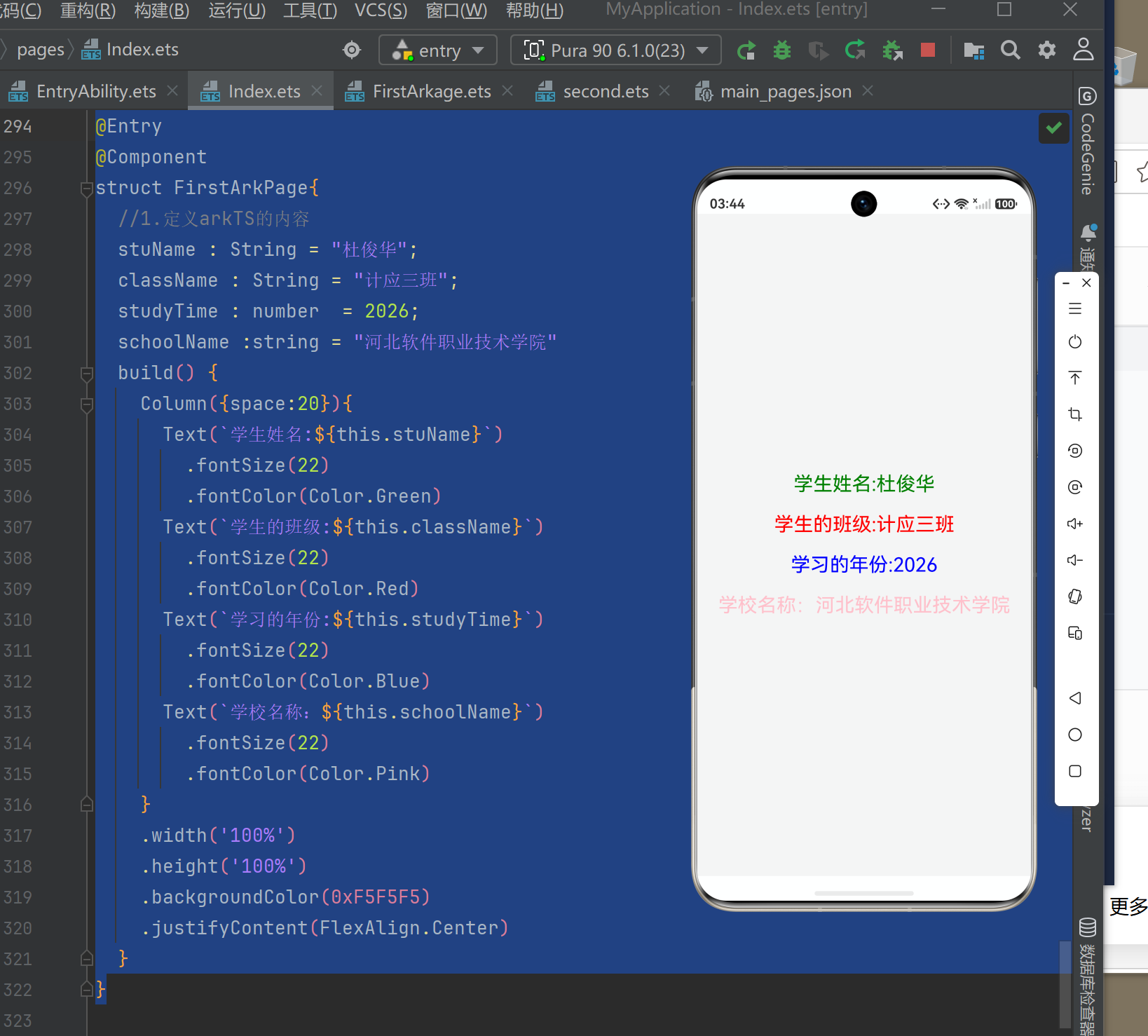Click the attach debugger to process icon
This screenshot has width=1148, height=1036.
[x=892, y=50]
